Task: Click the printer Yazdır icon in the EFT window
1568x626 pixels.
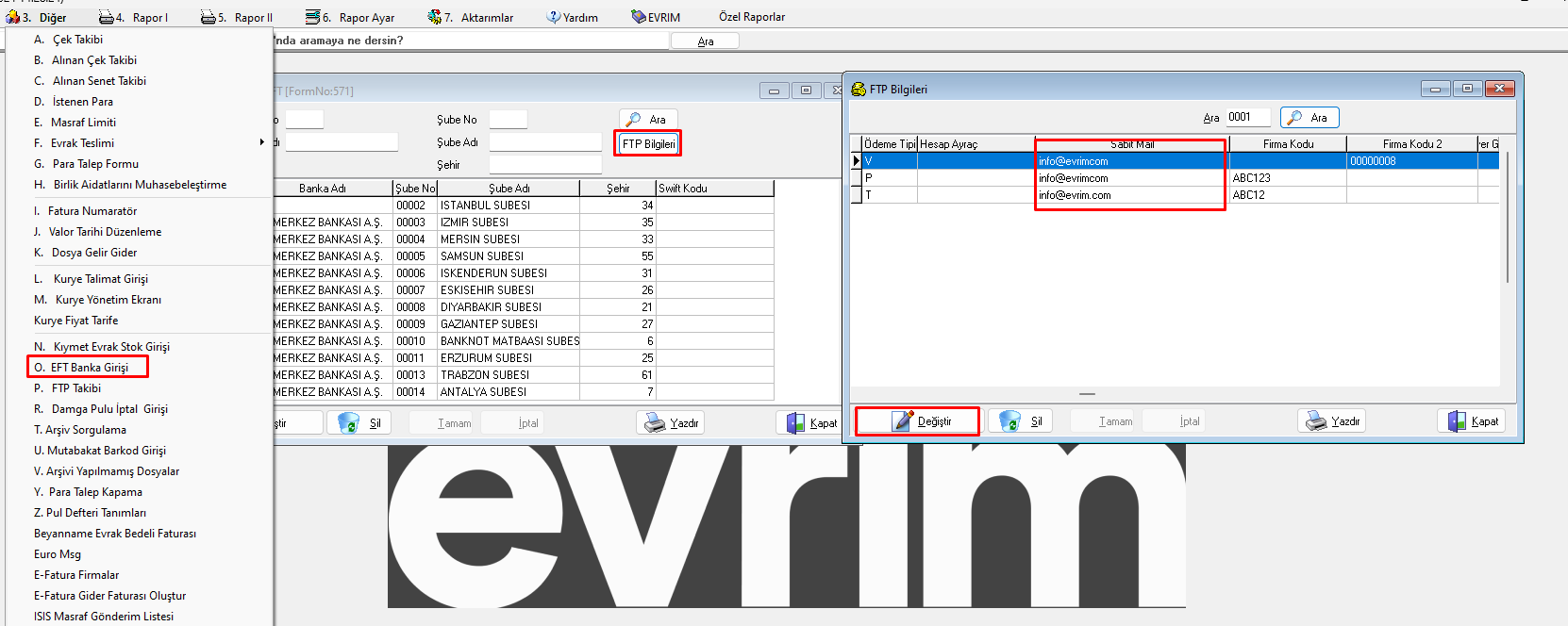Action: pyautogui.click(x=656, y=422)
